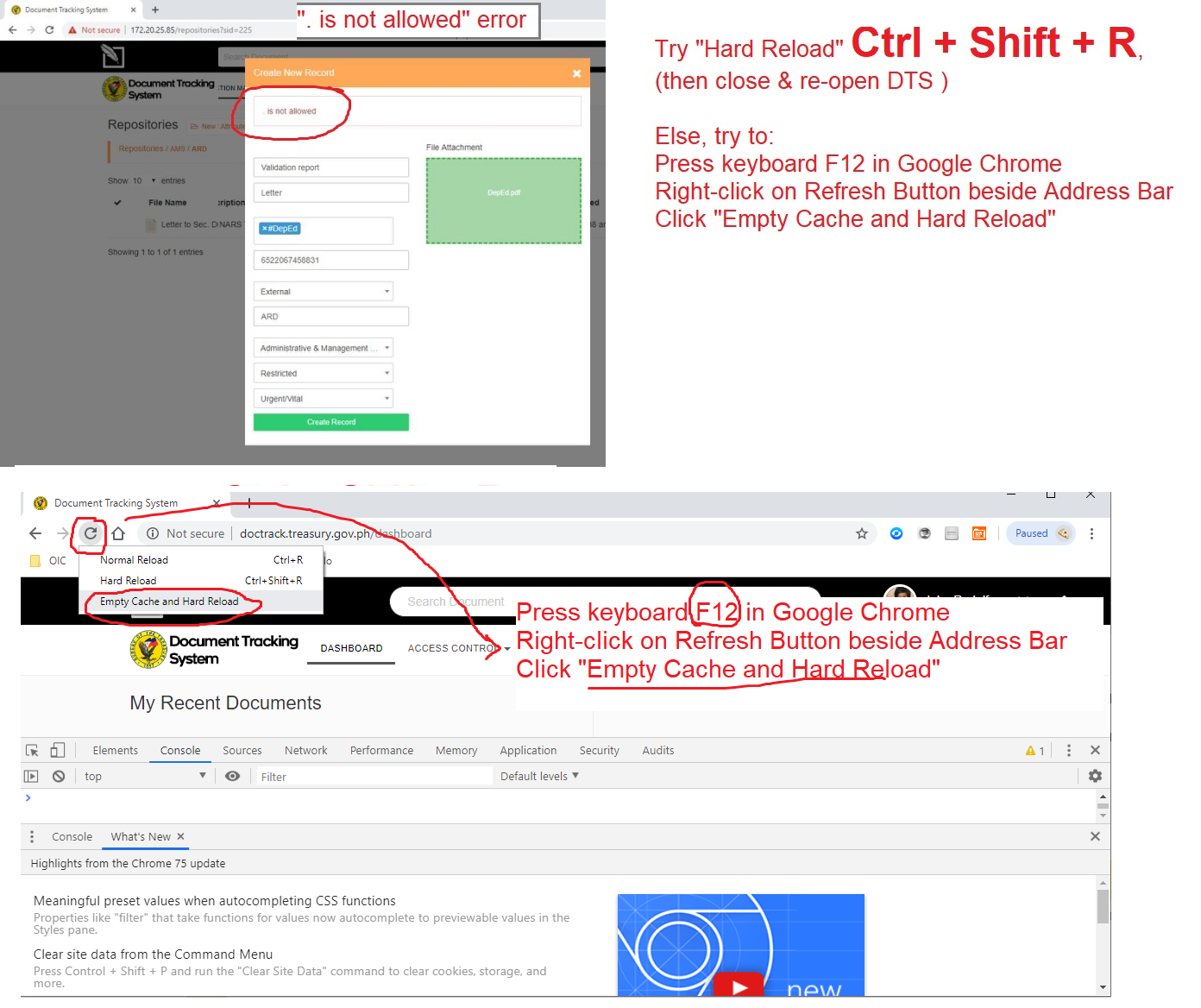Clear the console with the clear icon
1201x1008 pixels.
(59, 776)
